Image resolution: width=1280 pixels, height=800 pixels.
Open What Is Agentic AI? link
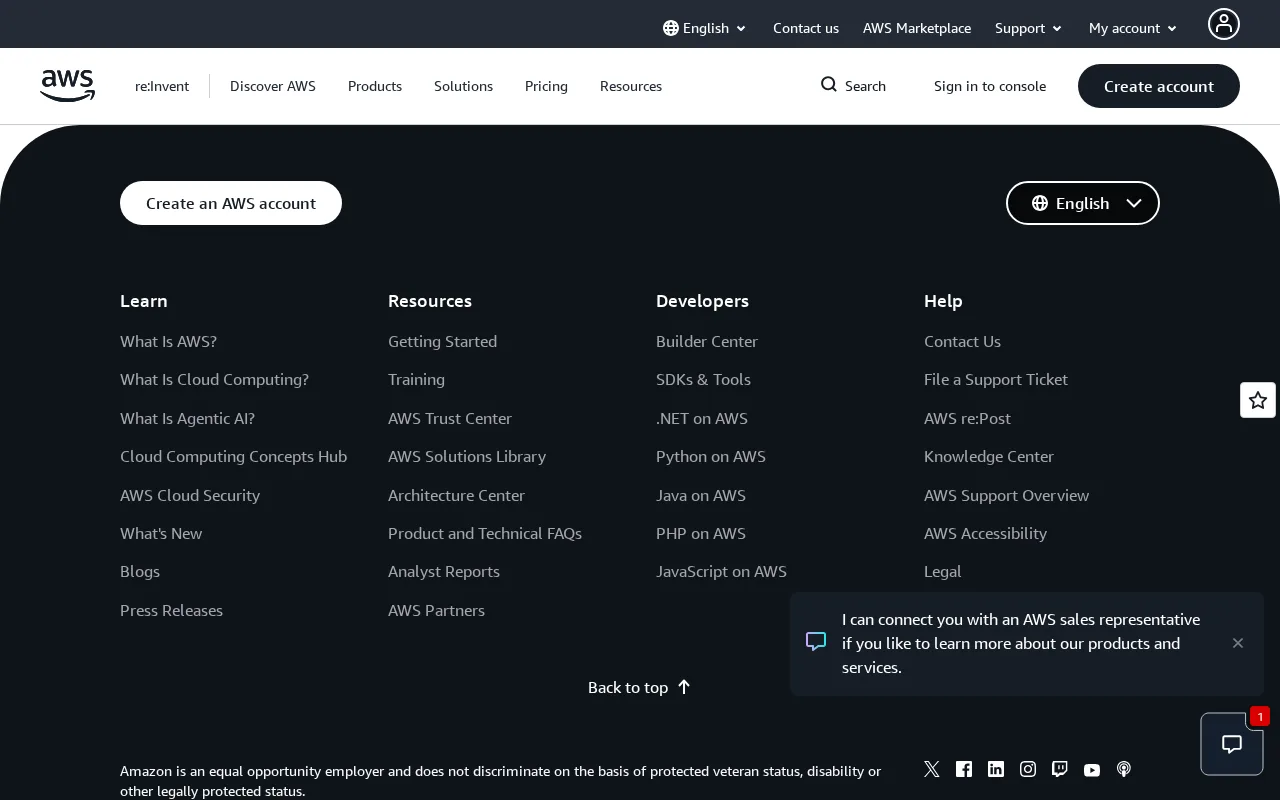coord(187,418)
